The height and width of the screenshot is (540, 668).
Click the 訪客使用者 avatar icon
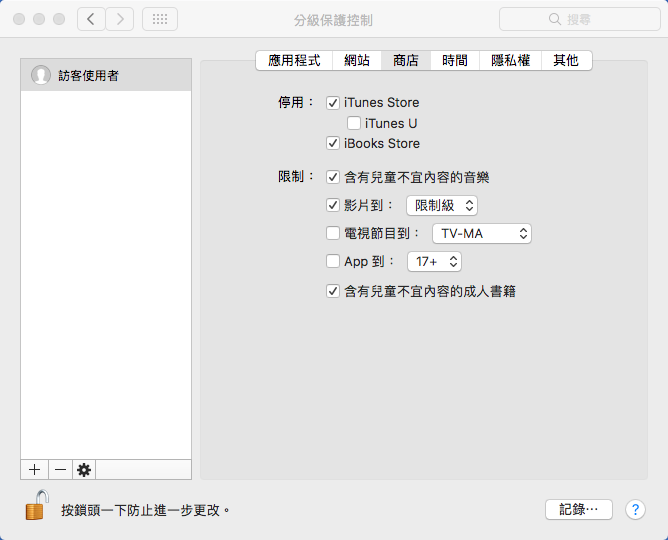click(x=41, y=75)
